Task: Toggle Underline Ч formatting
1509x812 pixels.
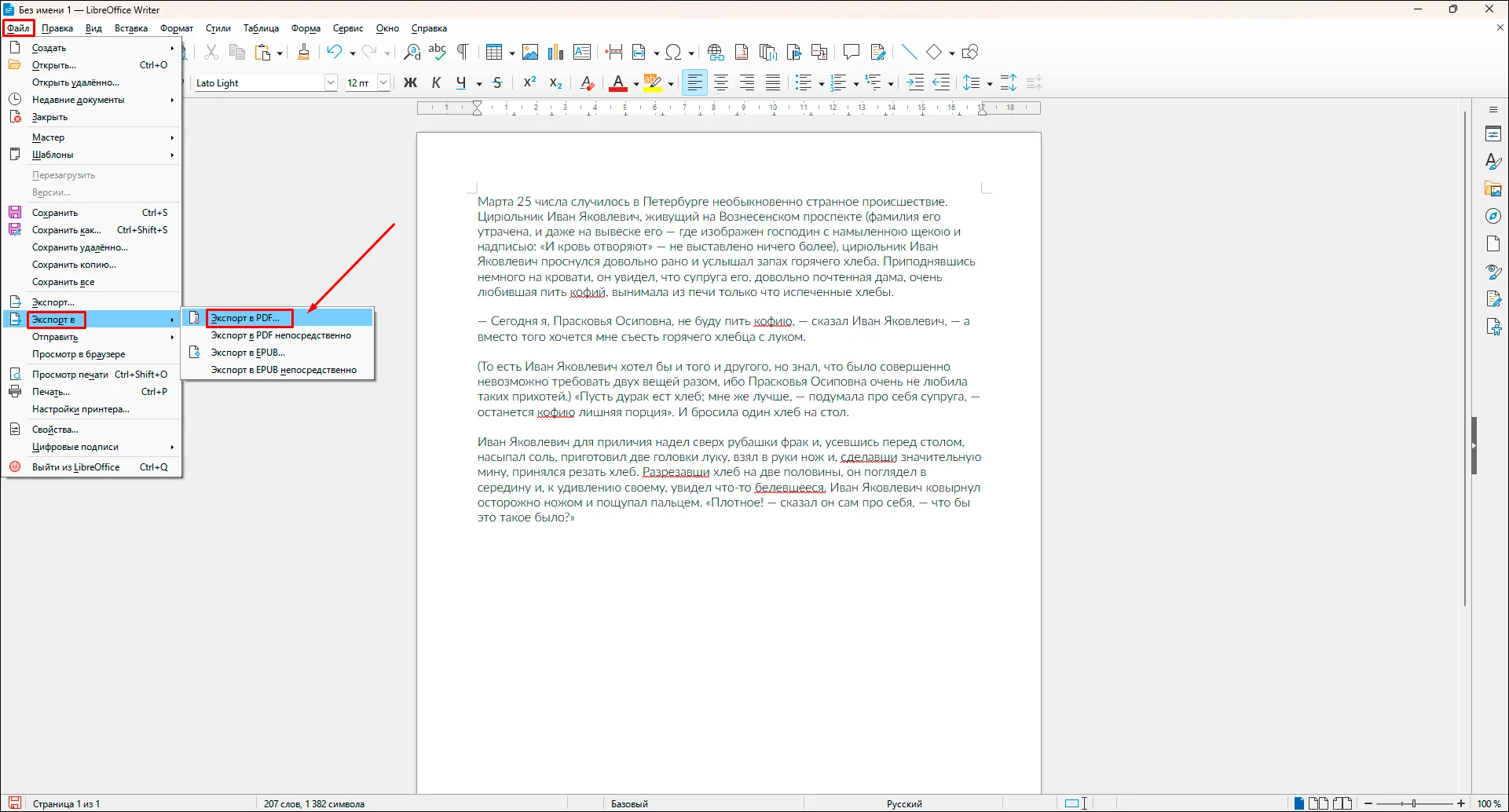Action: [x=461, y=82]
